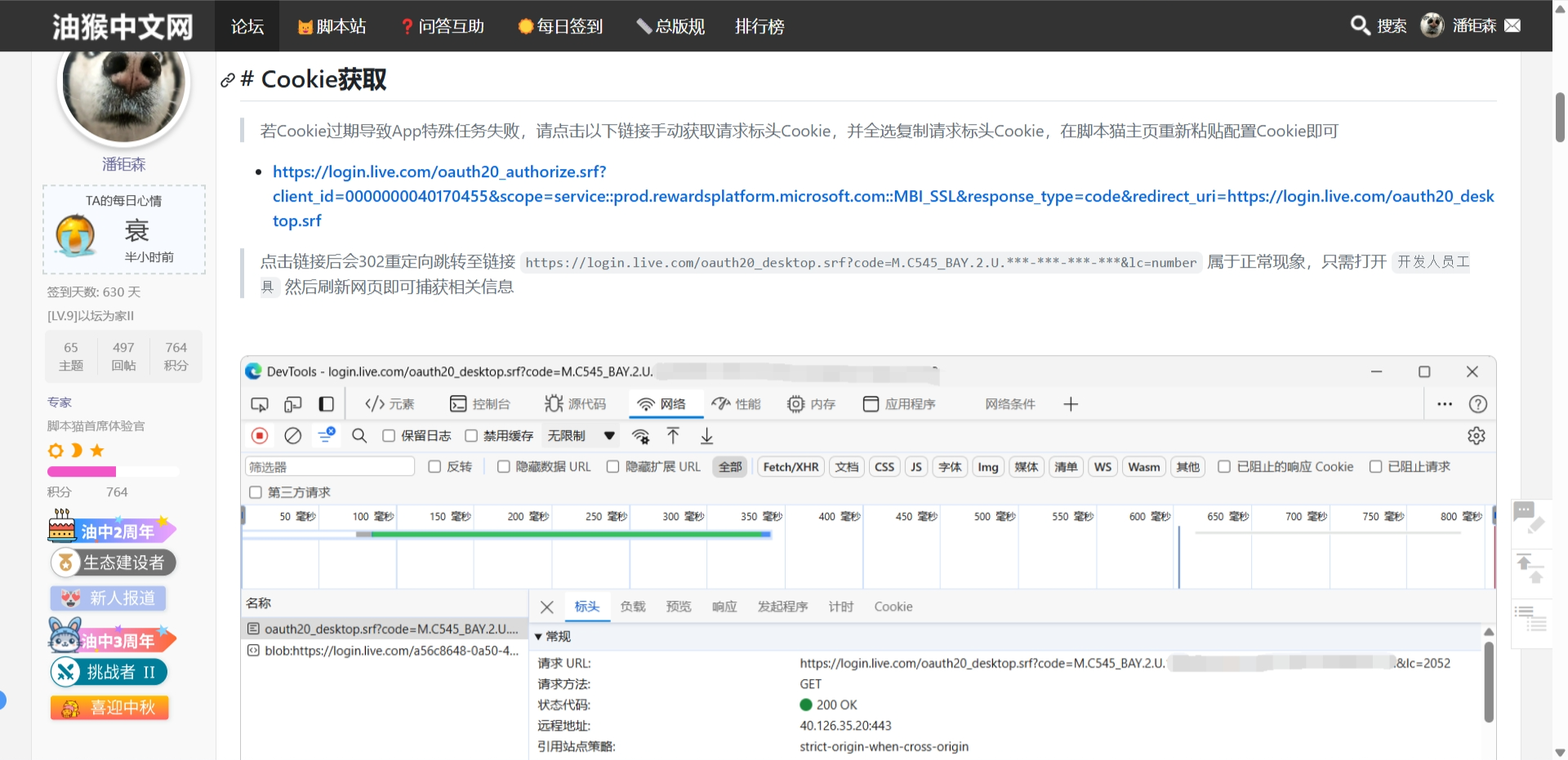The image size is (1568, 760).
Task: Enable the 保留日志 checkbox
Action: 389,436
